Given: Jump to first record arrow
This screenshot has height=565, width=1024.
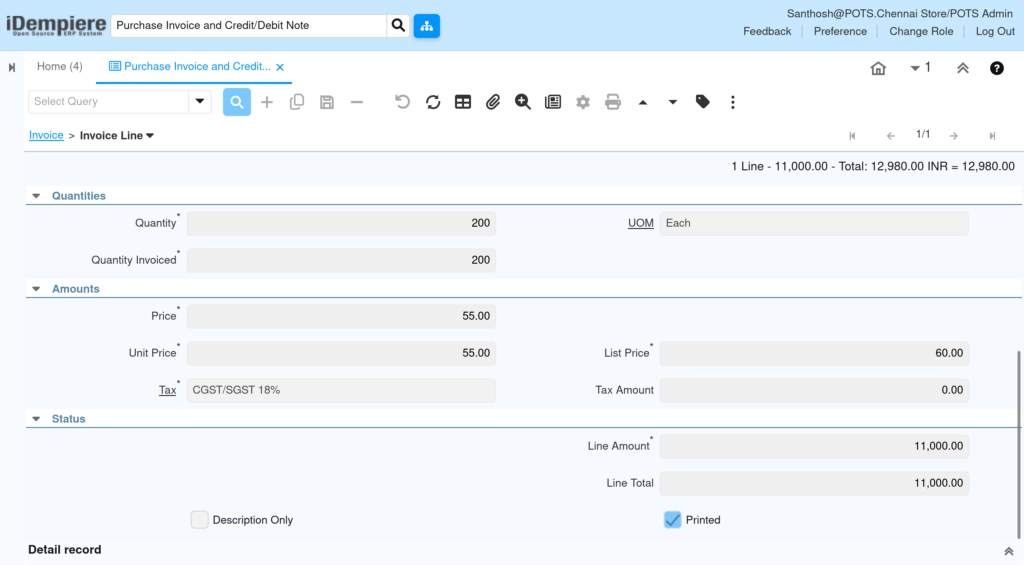Looking at the screenshot, I should 852,136.
